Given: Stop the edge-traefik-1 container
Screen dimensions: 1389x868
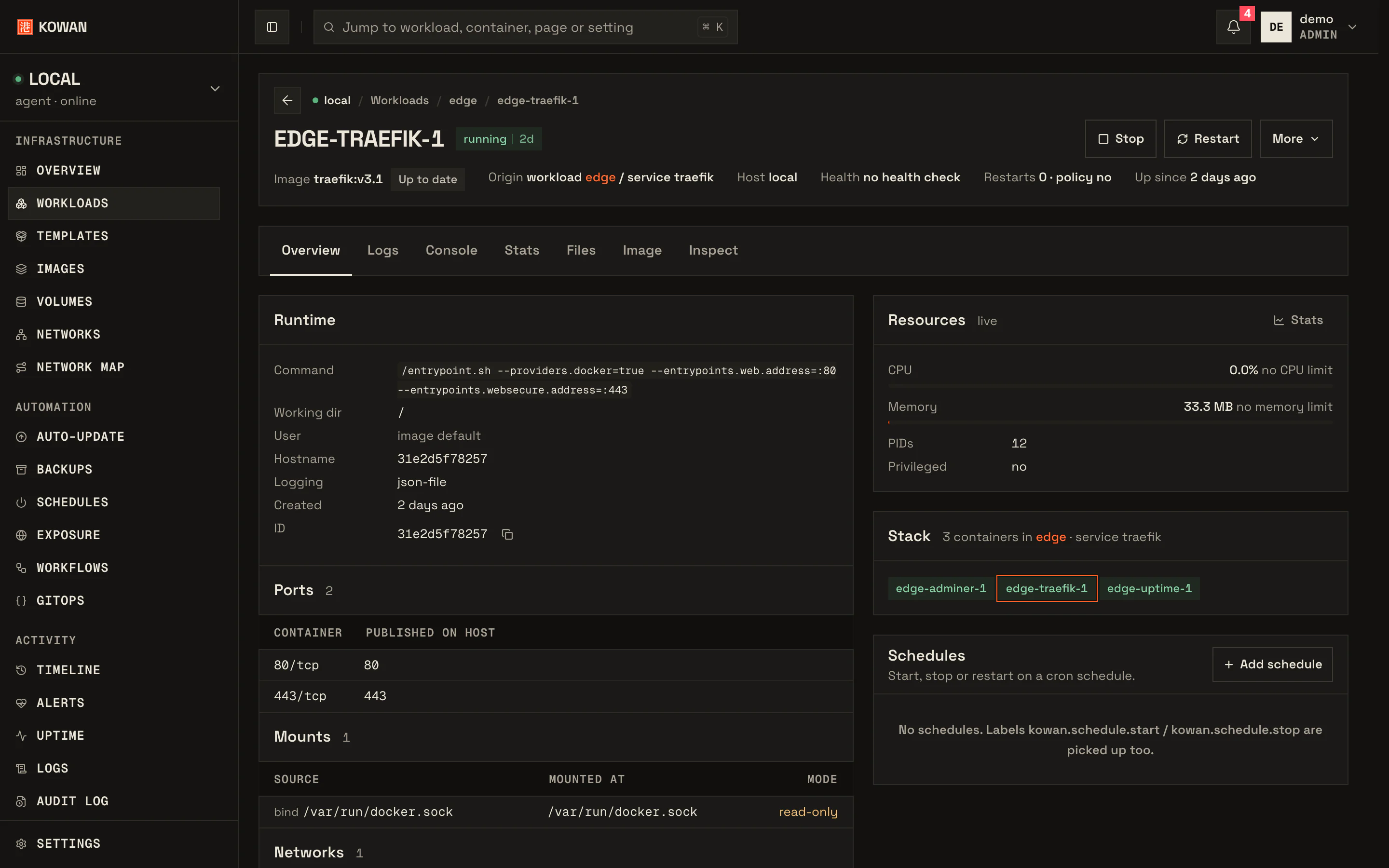Looking at the screenshot, I should 1120,139.
